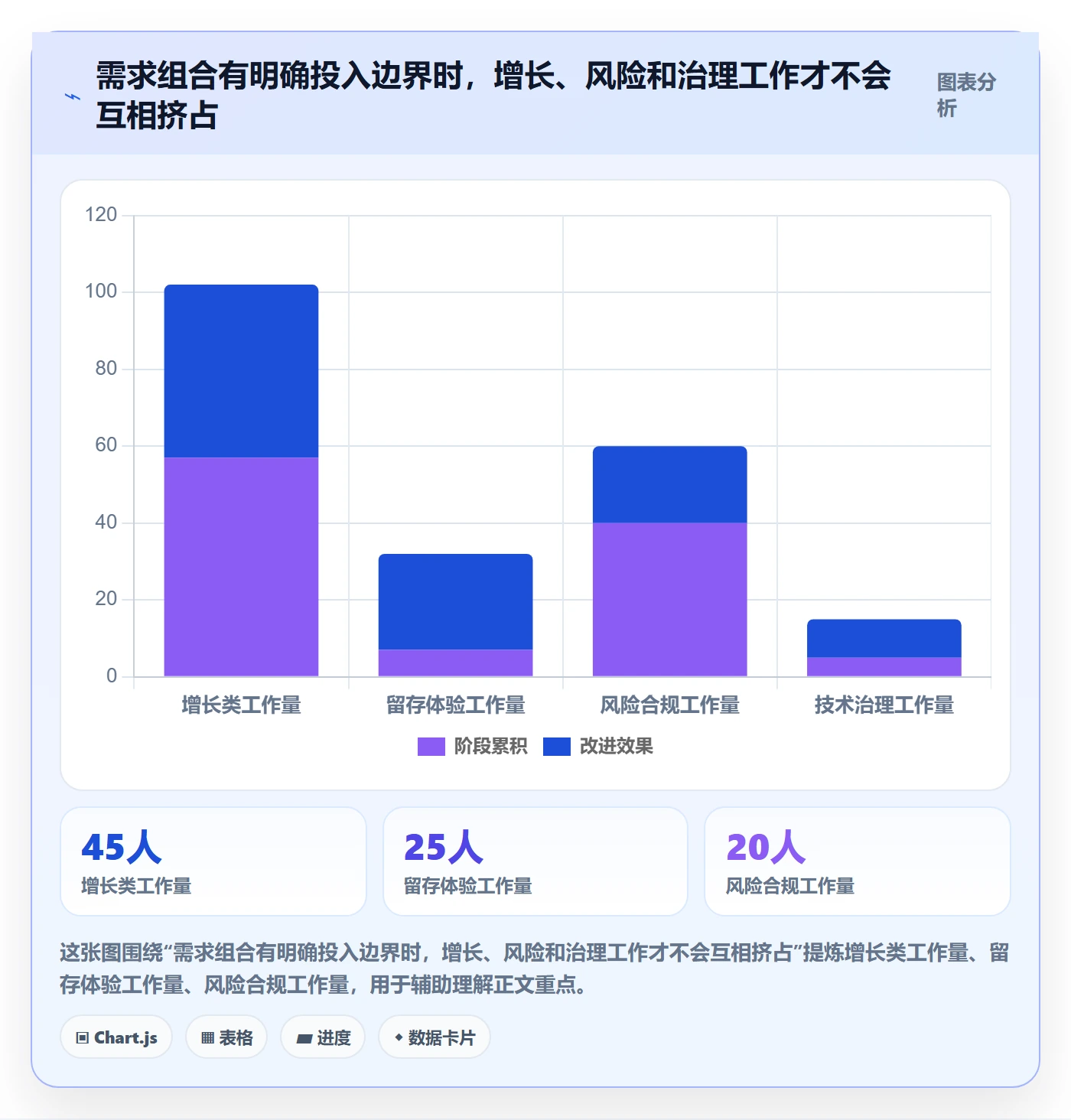Click the chart title 需求组合有明确投入边界时
The width and height of the screenshot is (1071, 1120).
[x=493, y=96]
